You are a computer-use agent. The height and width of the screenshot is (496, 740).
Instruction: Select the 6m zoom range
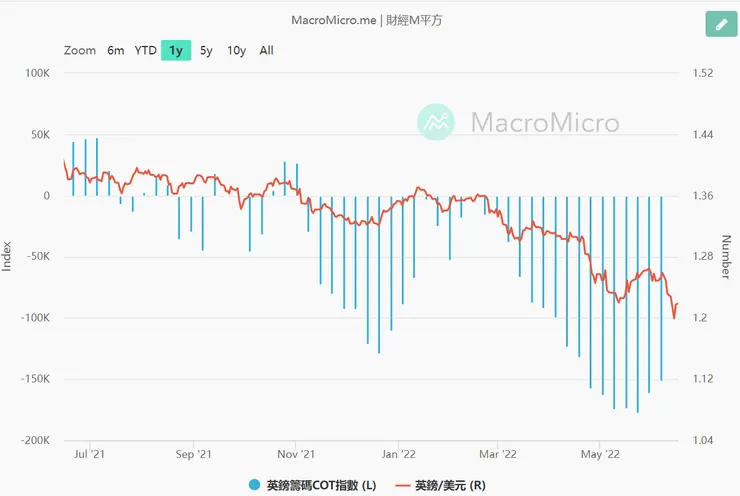pyautogui.click(x=116, y=50)
